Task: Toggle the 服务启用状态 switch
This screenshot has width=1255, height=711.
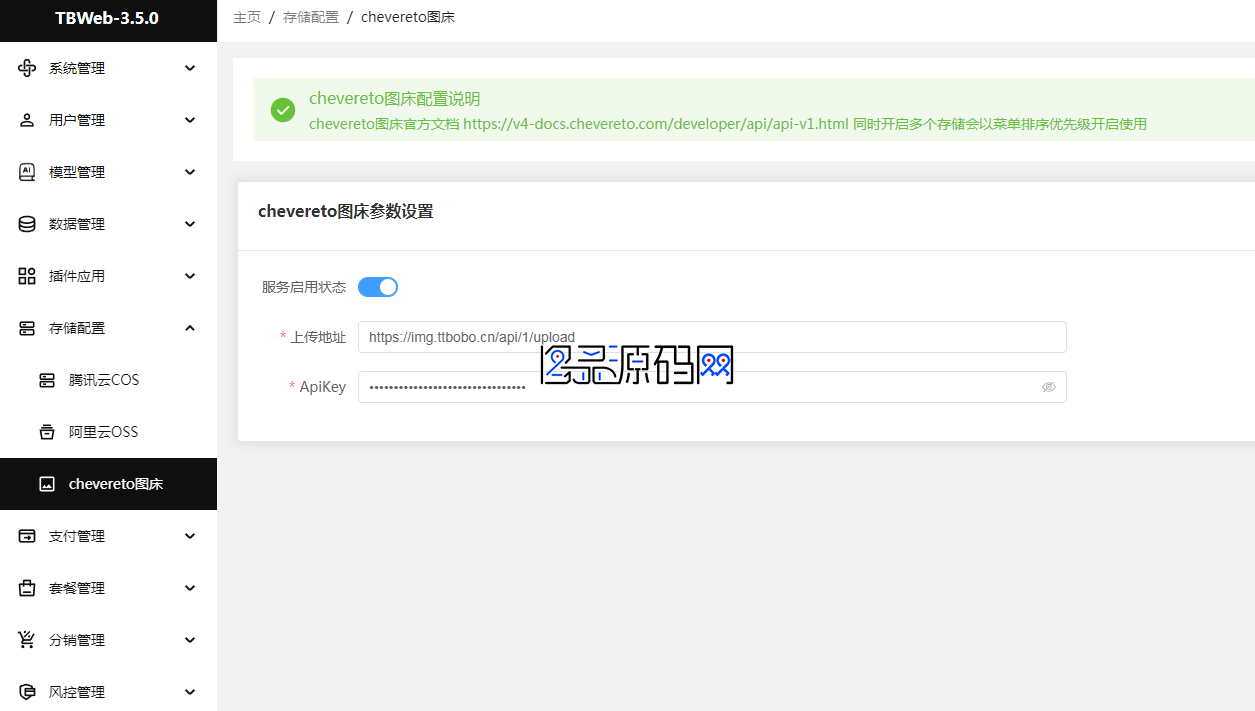Action: pos(378,287)
